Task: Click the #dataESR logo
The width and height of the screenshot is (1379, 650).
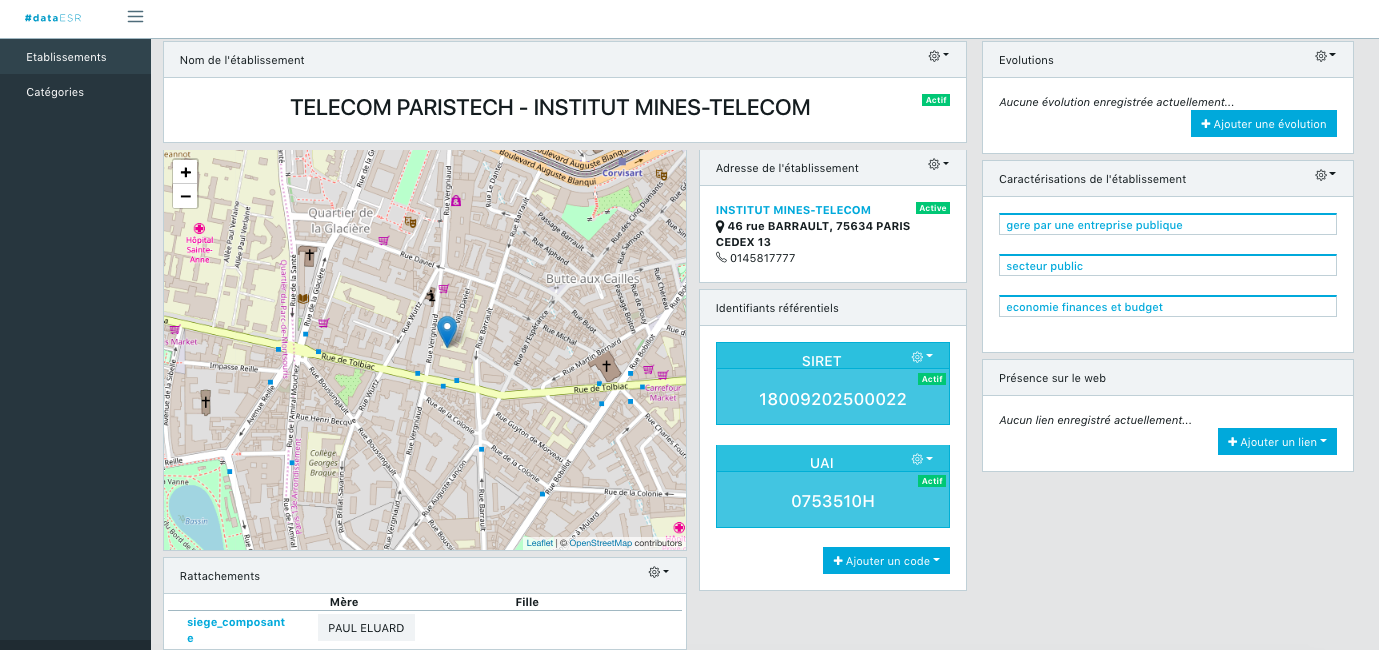Action: 53,17
